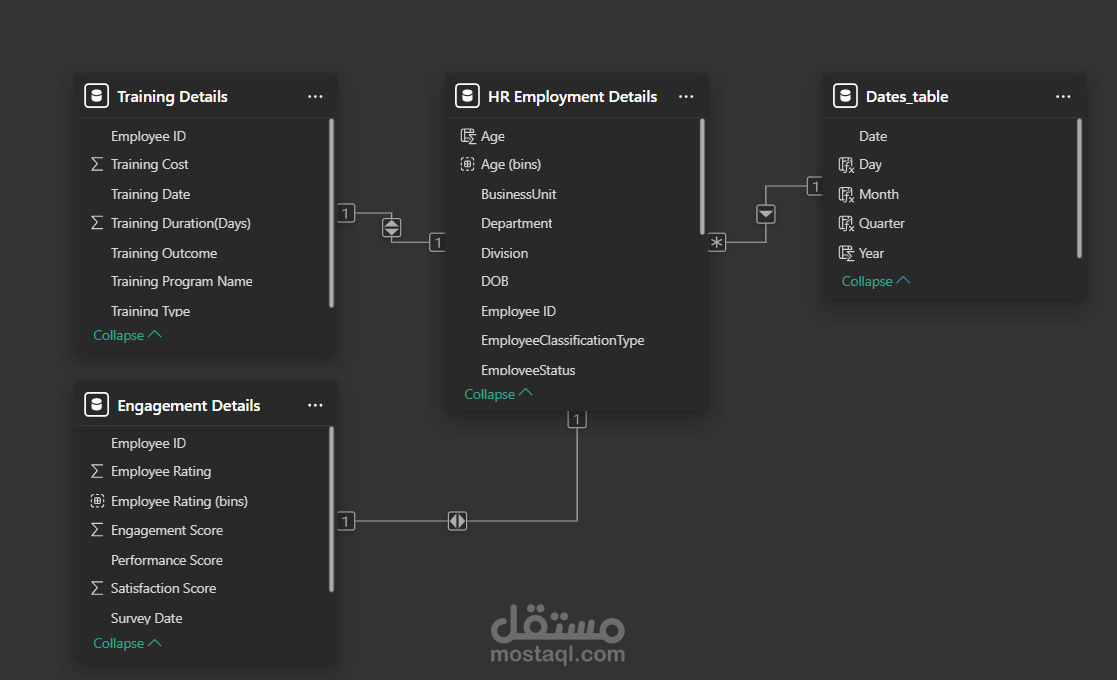Click the Training Details field list scrollbar
Image resolution: width=1117 pixels, height=680 pixels.
[331, 213]
